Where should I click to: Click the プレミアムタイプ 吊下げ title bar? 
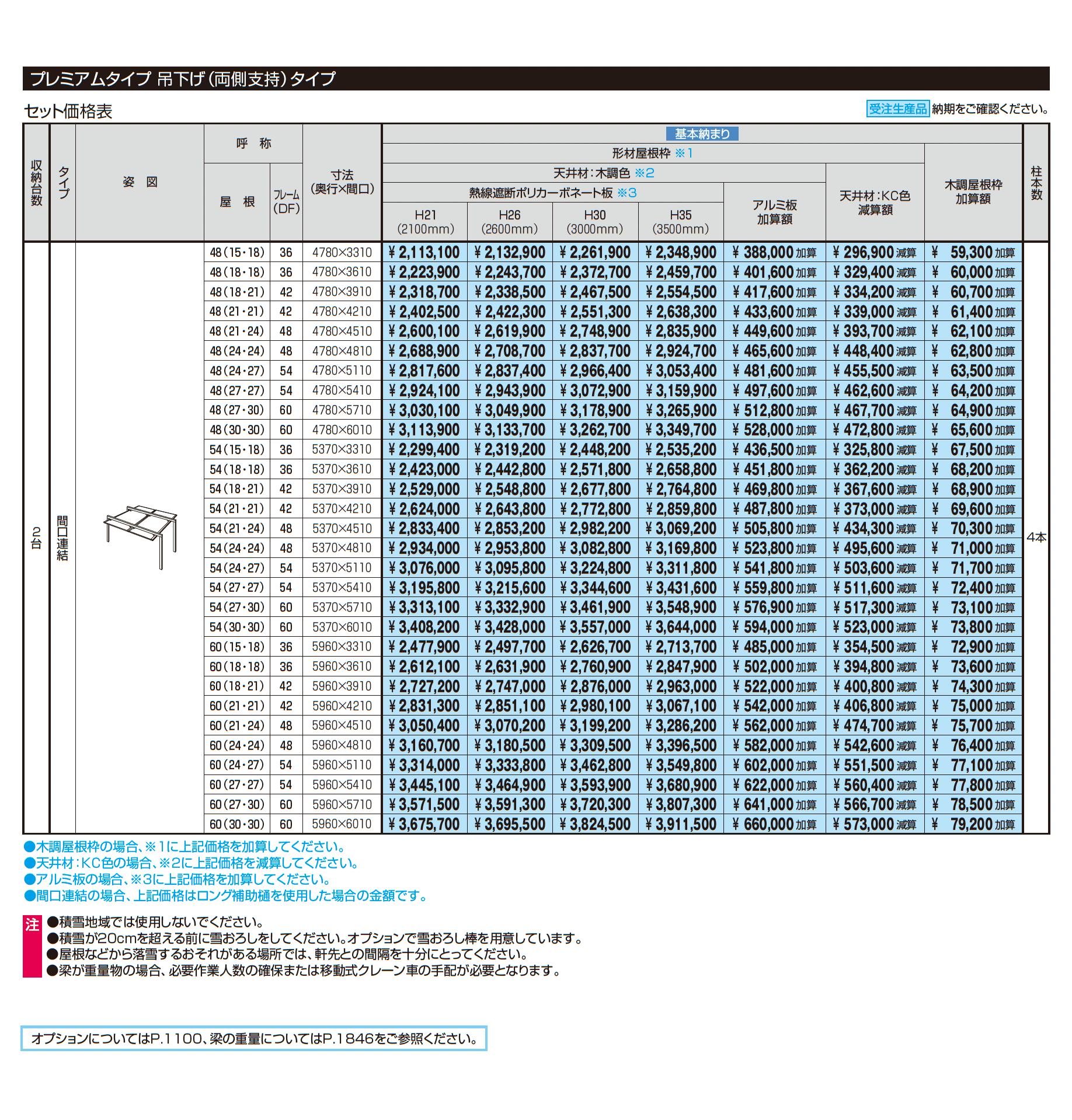[536, 79]
